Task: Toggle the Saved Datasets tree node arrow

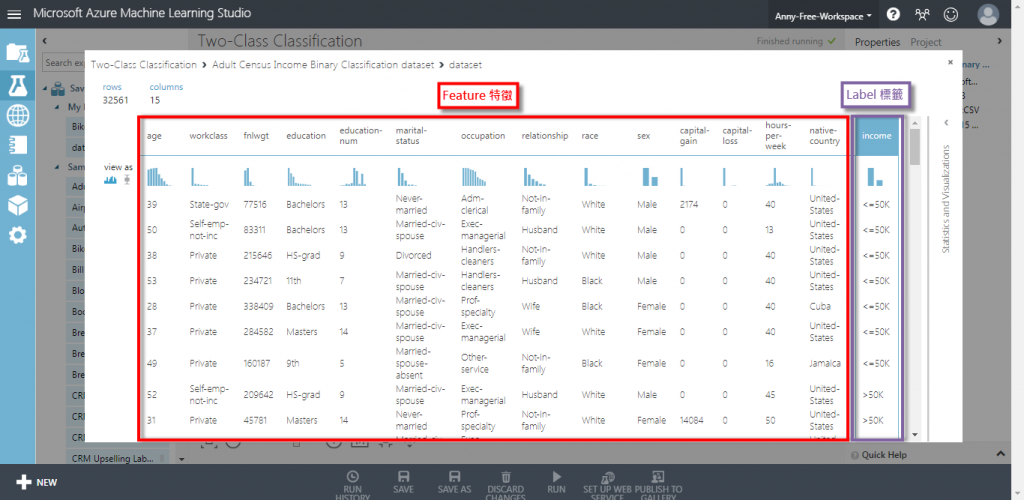Action: pos(46,88)
